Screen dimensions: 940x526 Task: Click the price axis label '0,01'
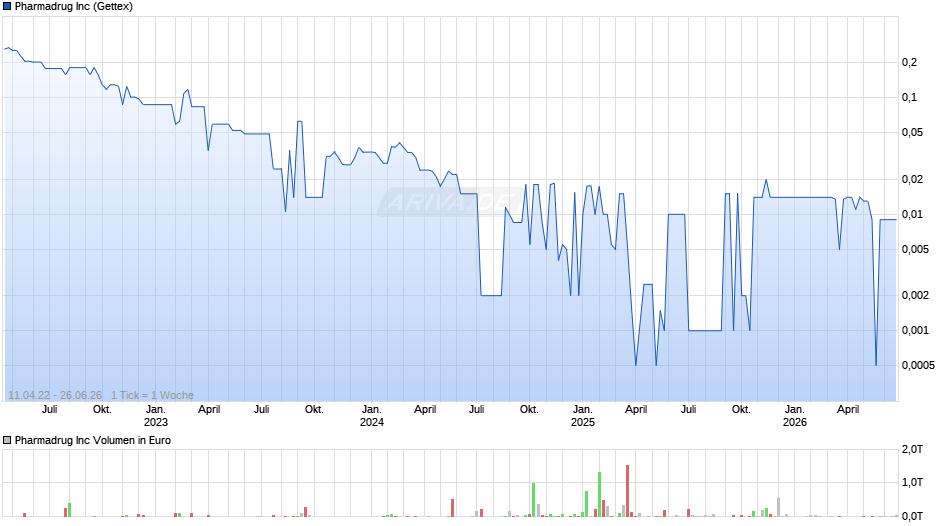[912, 214]
